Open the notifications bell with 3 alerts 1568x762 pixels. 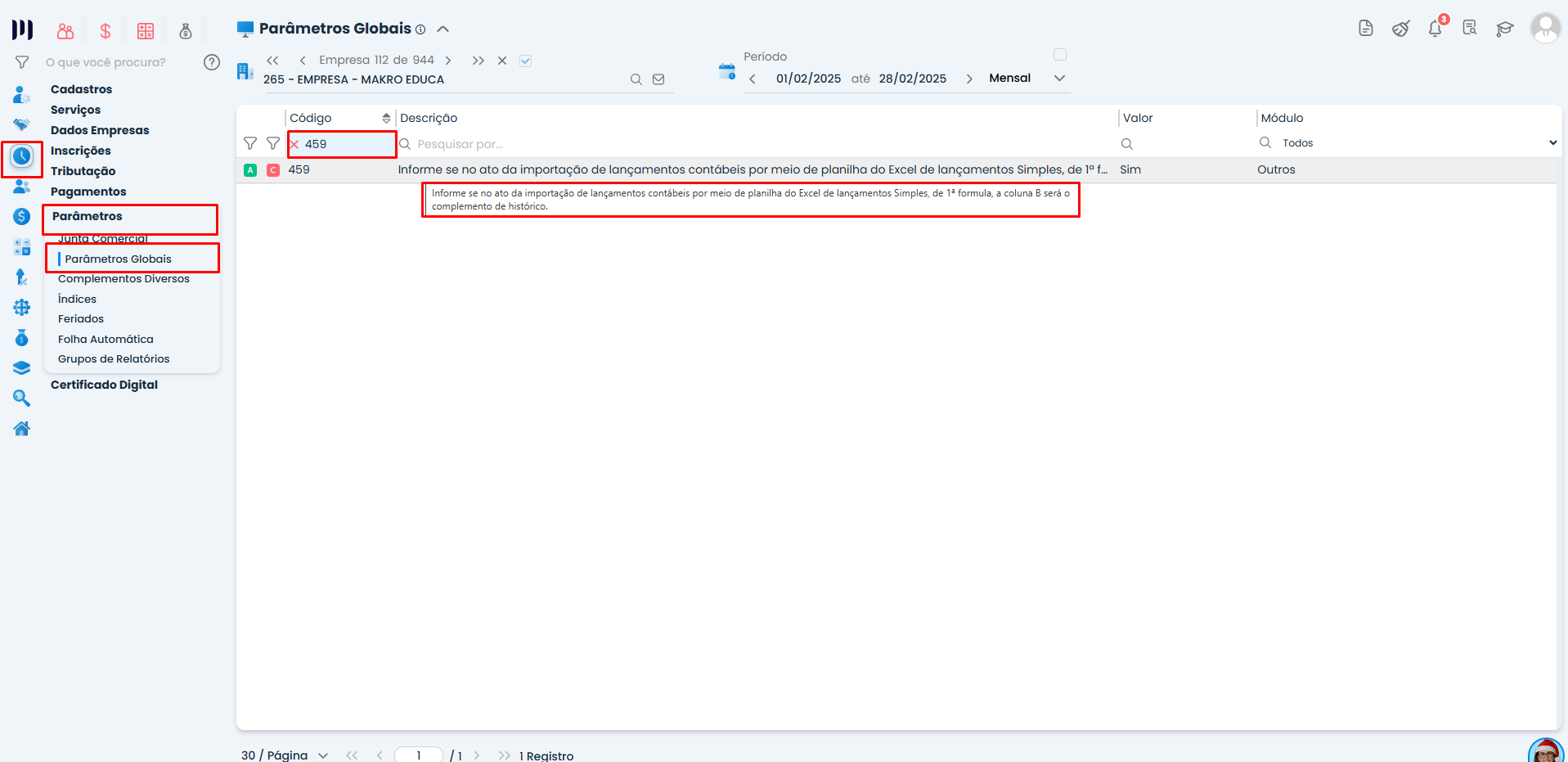[1434, 28]
